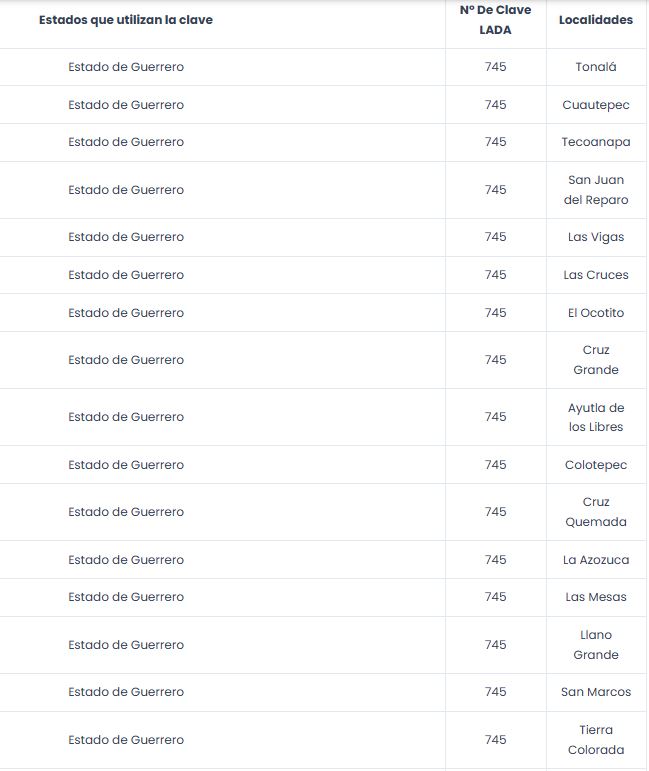Click the Cruz Grande locality cell
Viewport: 649px width, 771px height.
[596, 360]
